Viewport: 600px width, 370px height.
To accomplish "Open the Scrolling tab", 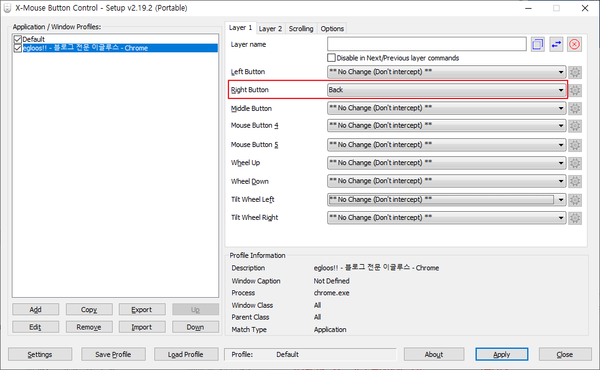I will point(301,29).
